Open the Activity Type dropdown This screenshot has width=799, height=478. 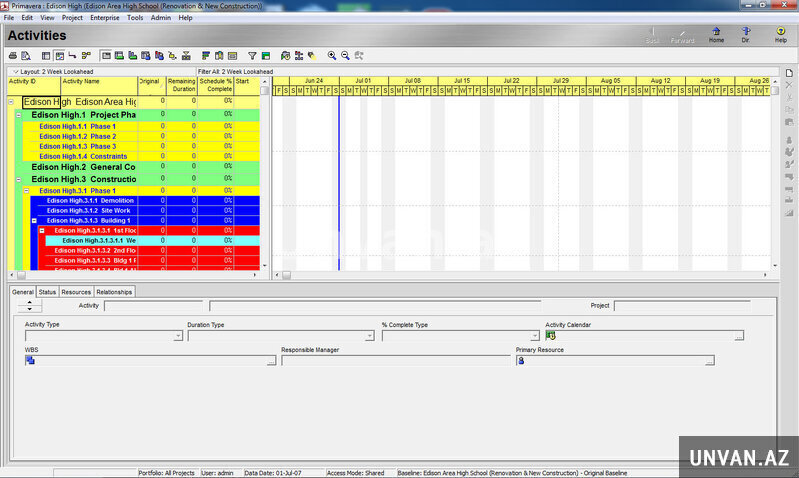178,336
